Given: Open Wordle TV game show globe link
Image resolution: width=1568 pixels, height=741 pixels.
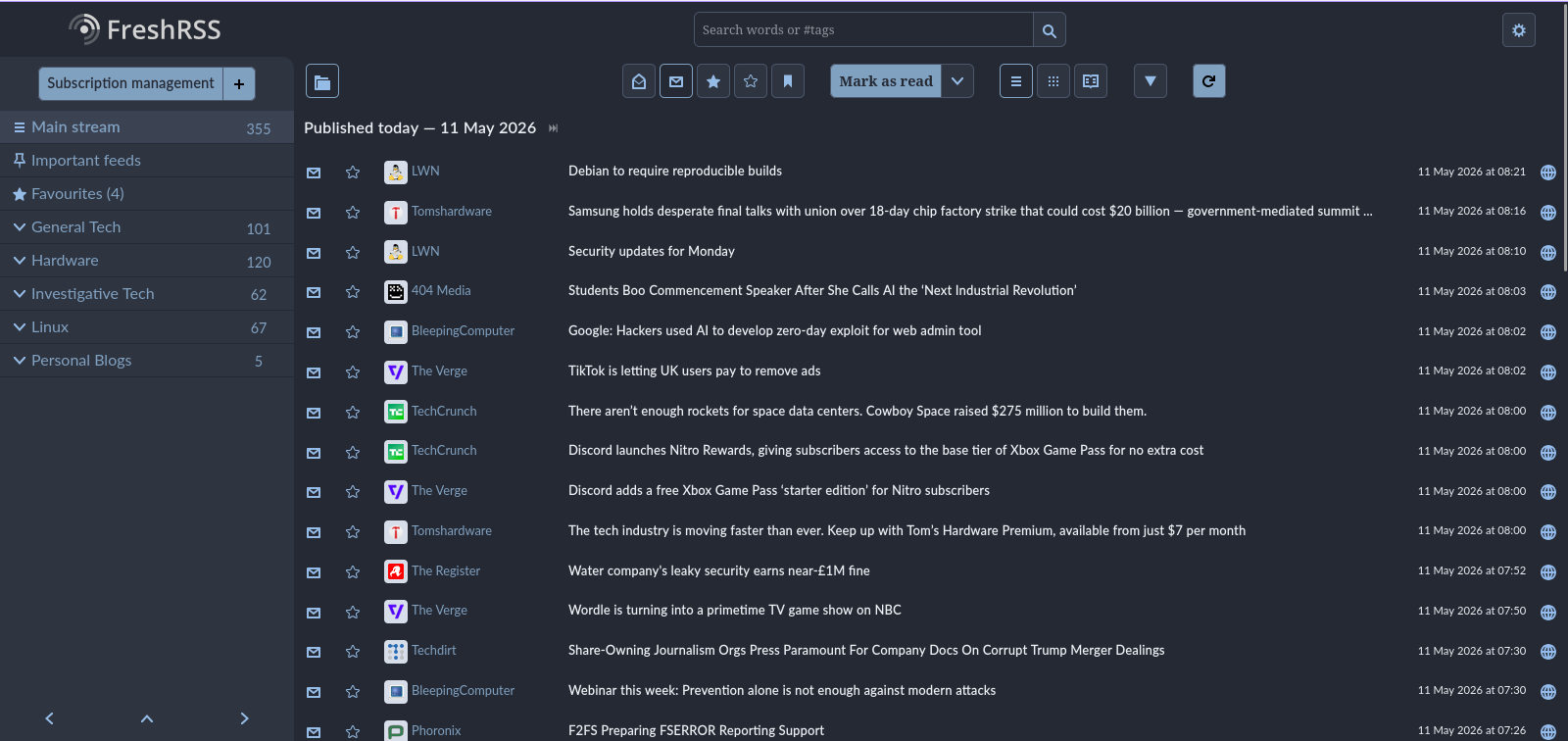Looking at the screenshot, I should pos(1548,613).
